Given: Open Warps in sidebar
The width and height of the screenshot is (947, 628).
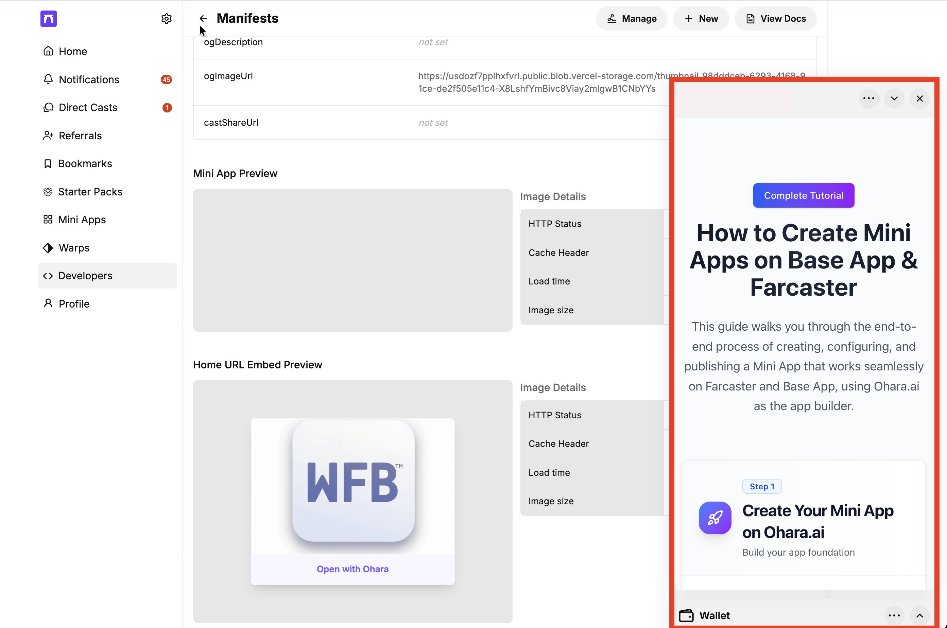Looking at the screenshot, I should pos(108,248).
